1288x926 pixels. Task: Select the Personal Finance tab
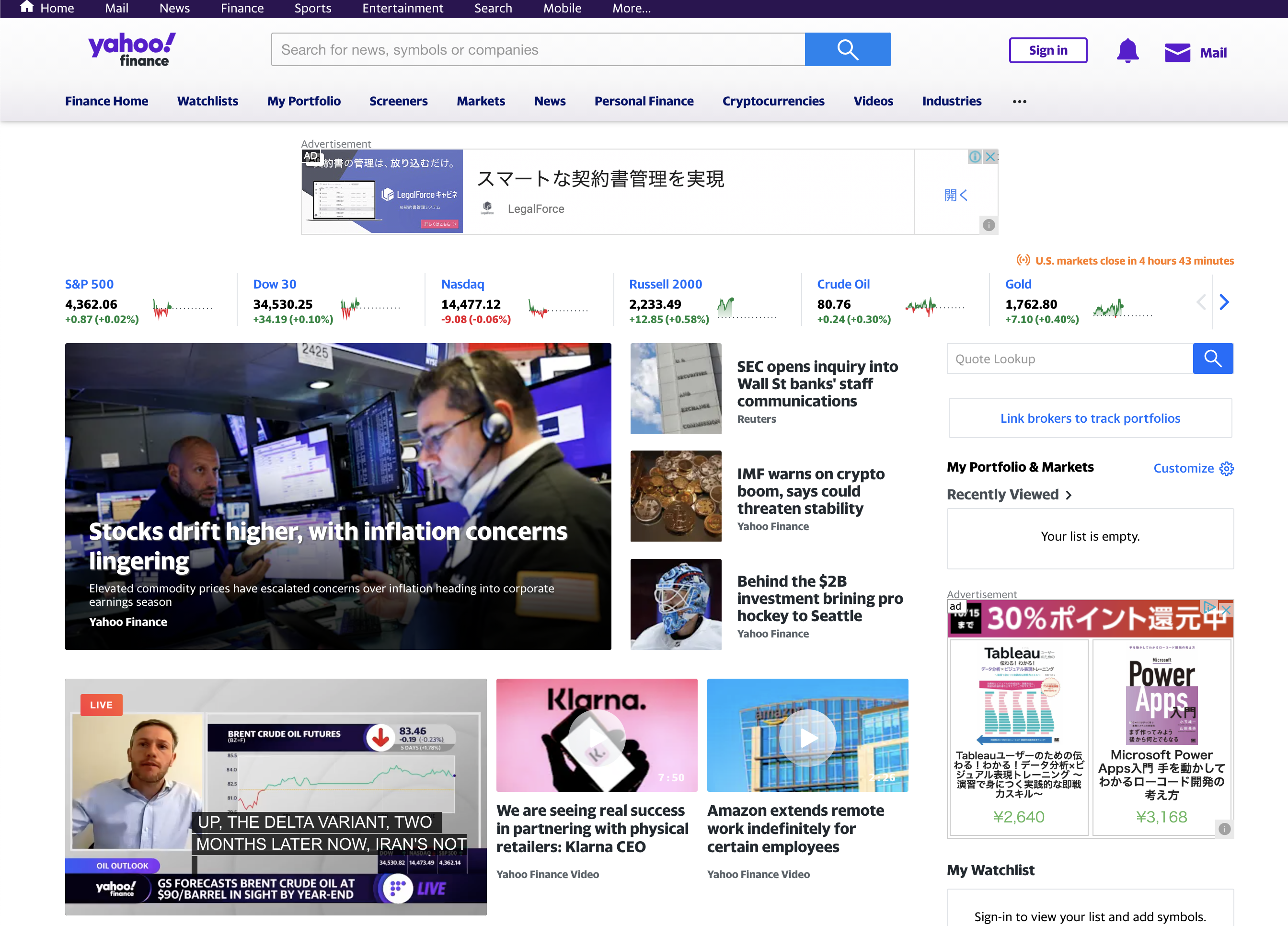pyautogui.click(x=644, y=101)
